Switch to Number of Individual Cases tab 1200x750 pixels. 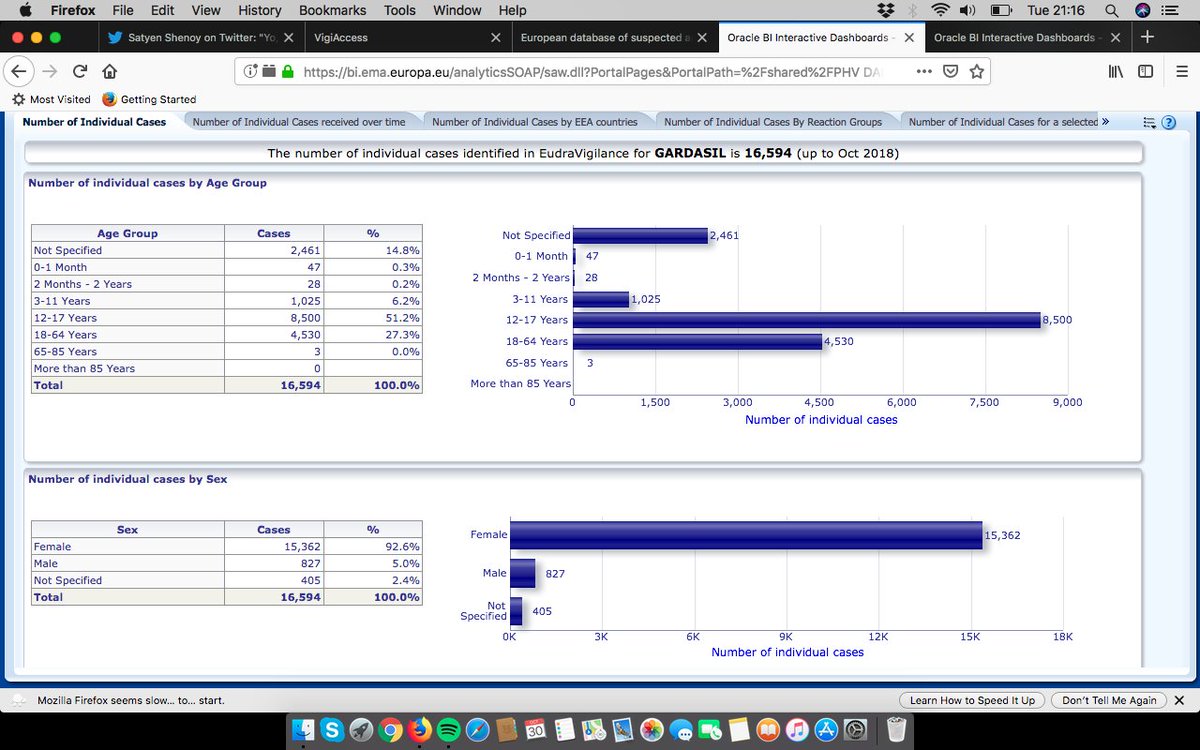click(x=94, y=122)
